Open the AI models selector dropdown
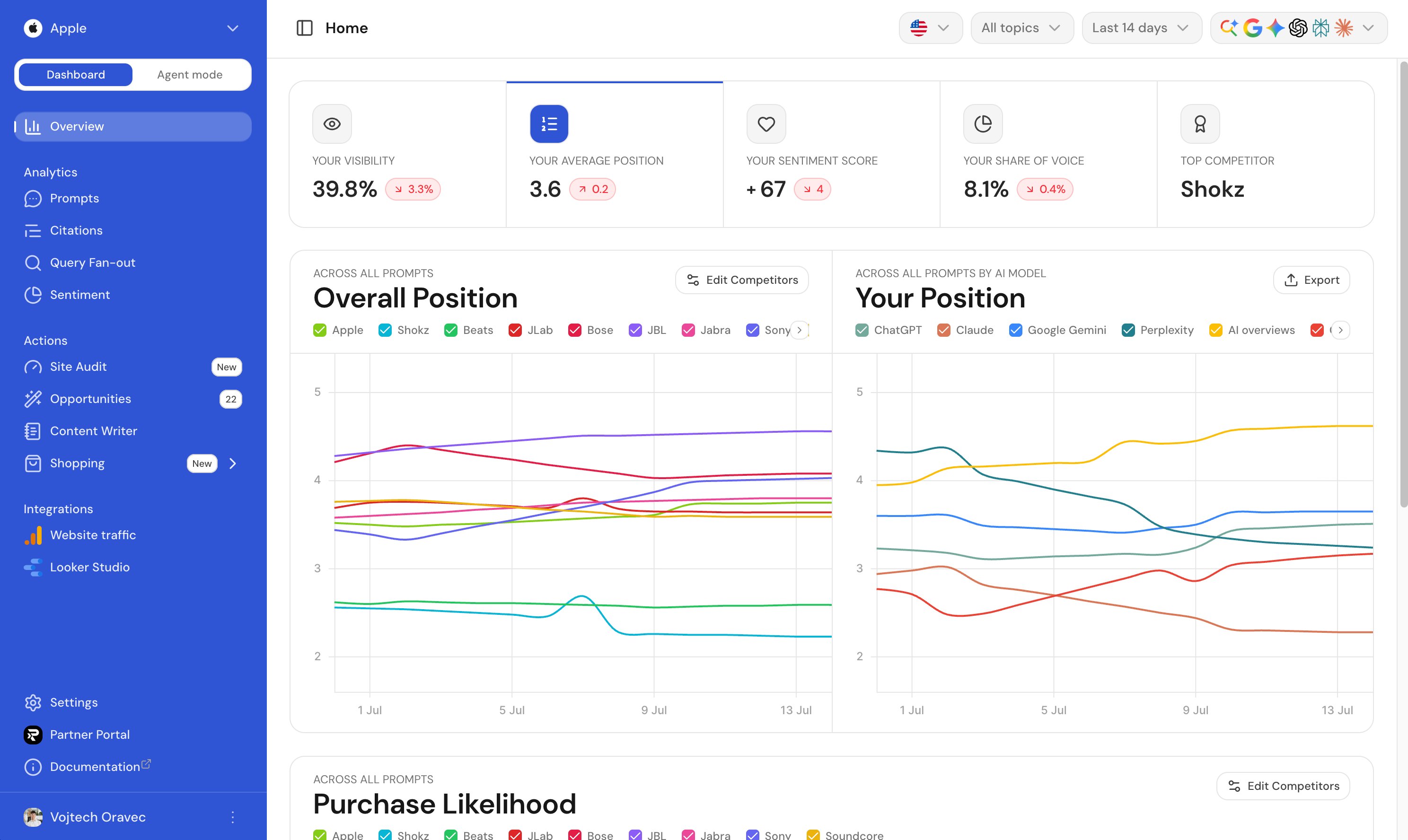 tap(1299, 28)
